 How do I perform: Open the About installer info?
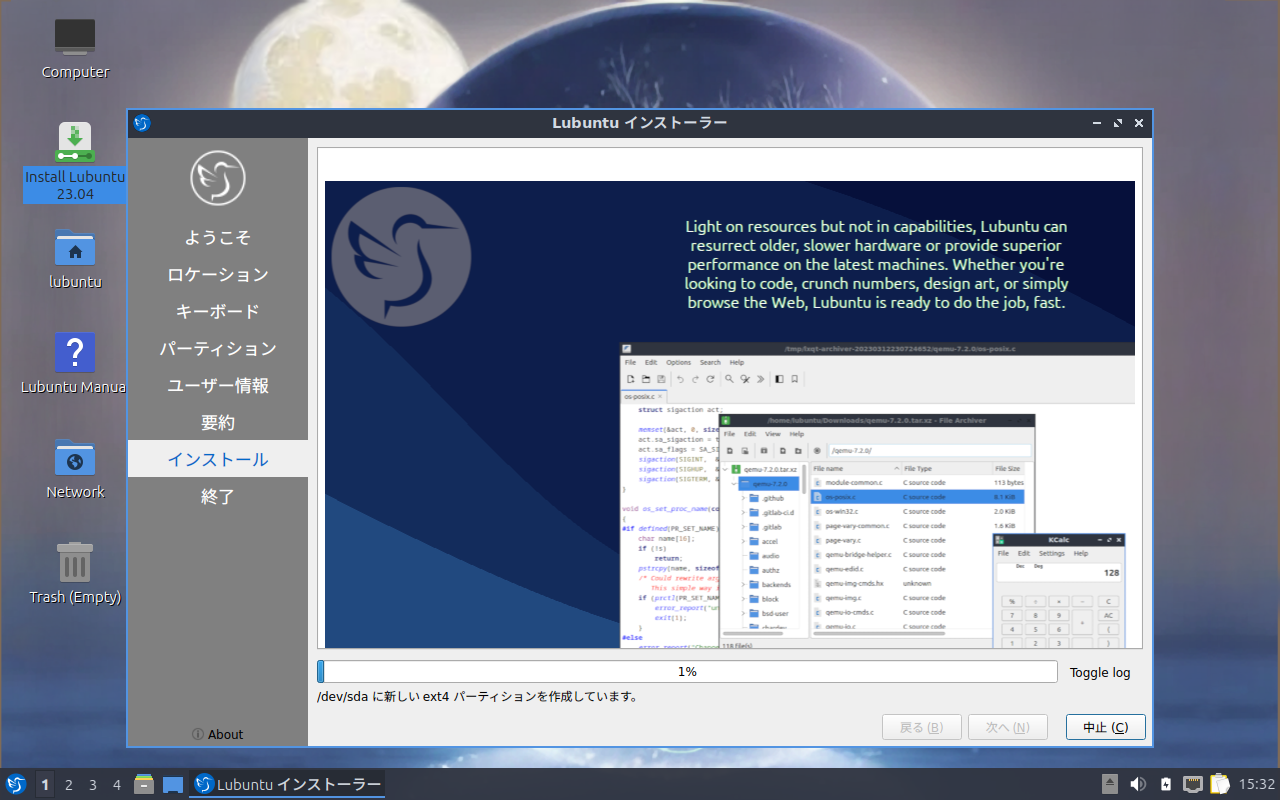[218, 734]
